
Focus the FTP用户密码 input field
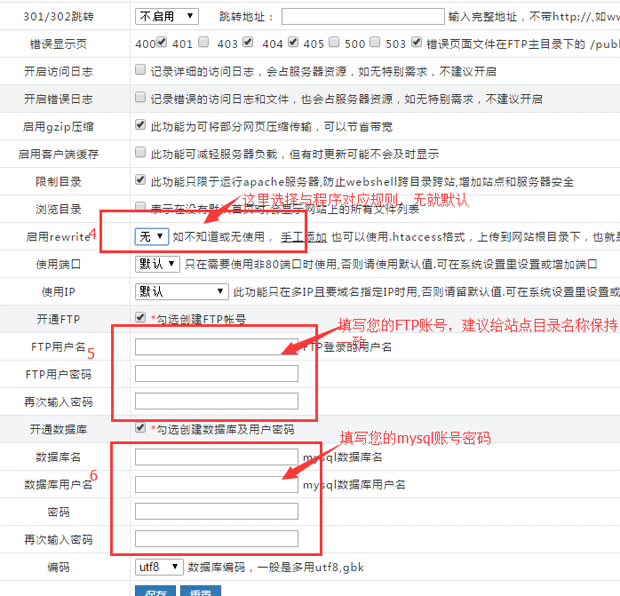click(216, 374)
